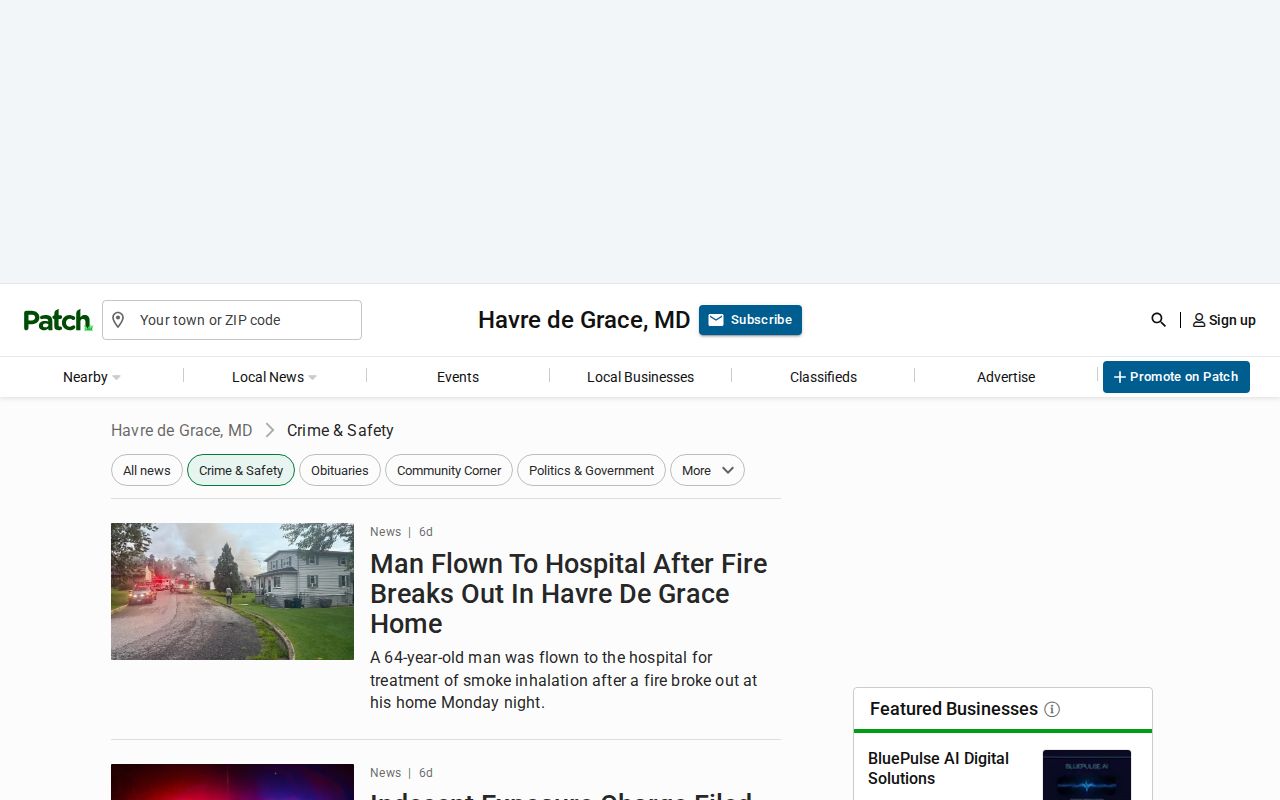Select the Community Corner filter

pyautogui.click(x=449, y=471)
